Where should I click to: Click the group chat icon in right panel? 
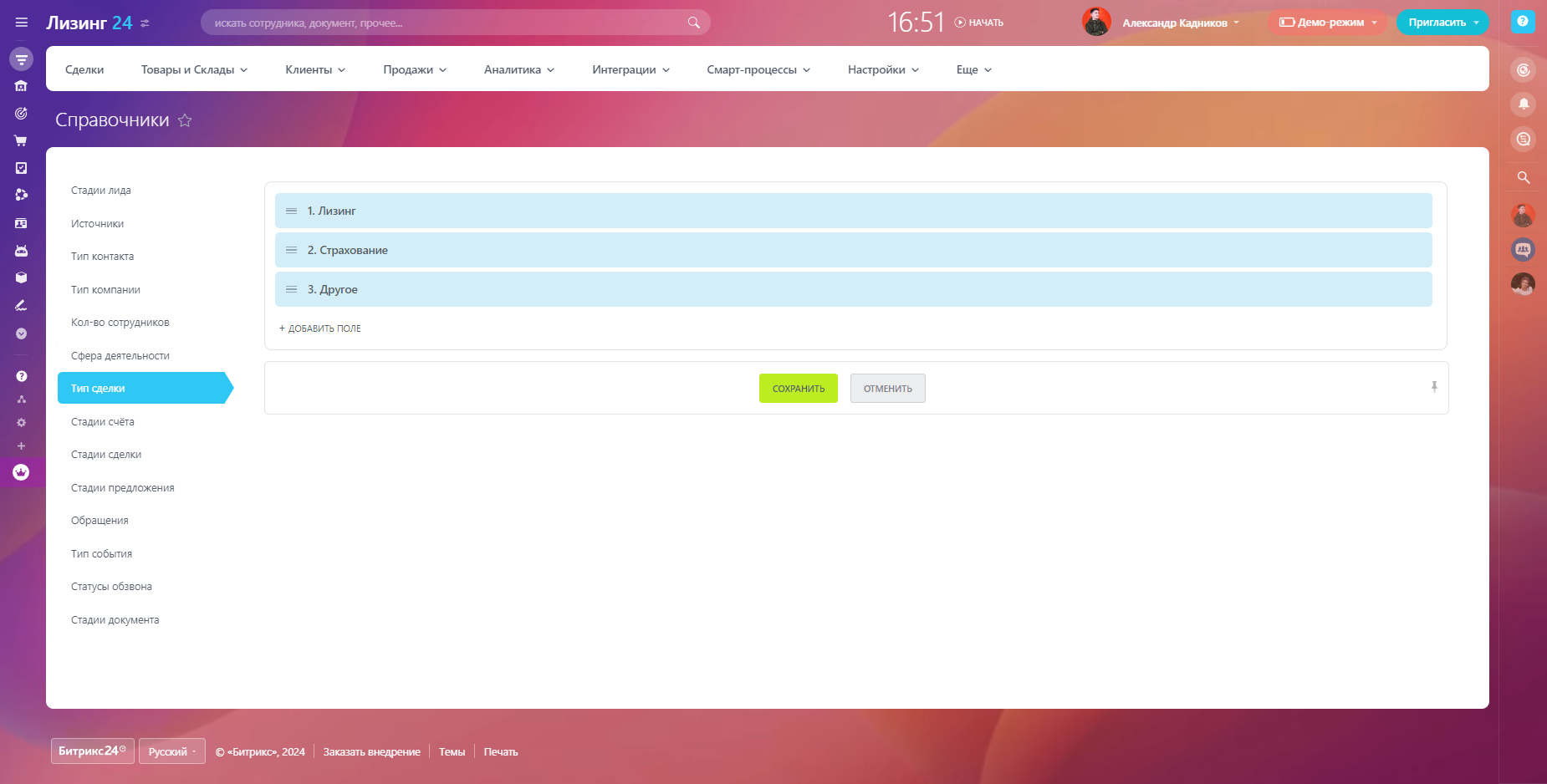(1523, 249)
